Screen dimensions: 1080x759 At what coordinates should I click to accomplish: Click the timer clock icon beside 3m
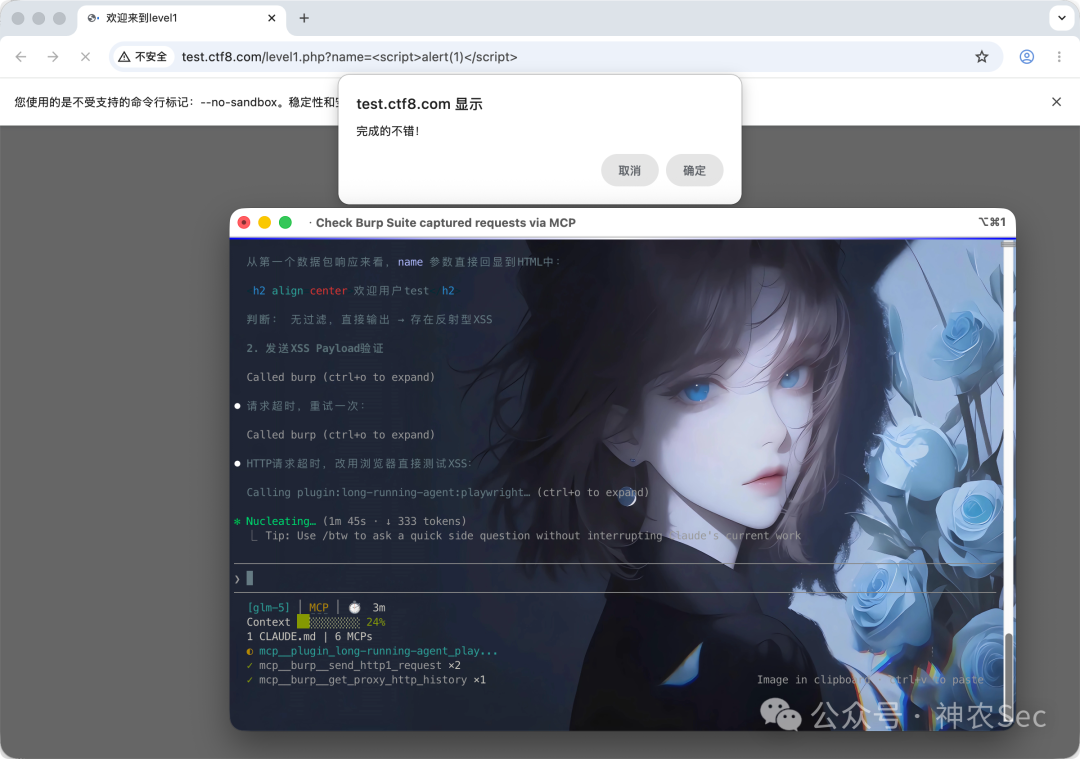354,607
